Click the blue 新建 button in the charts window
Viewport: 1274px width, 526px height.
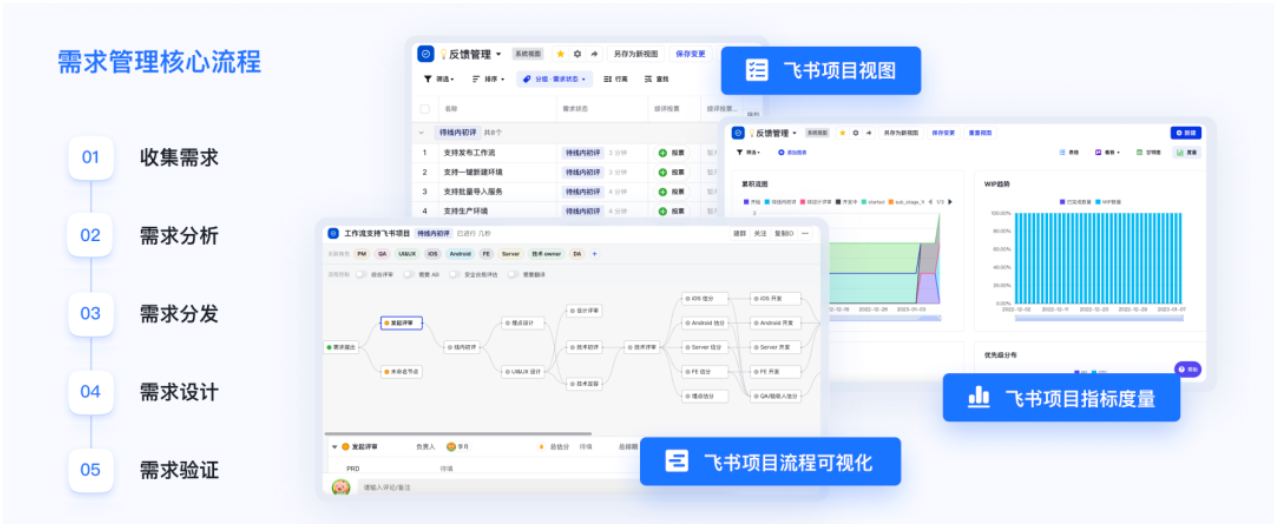[1186, 132]
